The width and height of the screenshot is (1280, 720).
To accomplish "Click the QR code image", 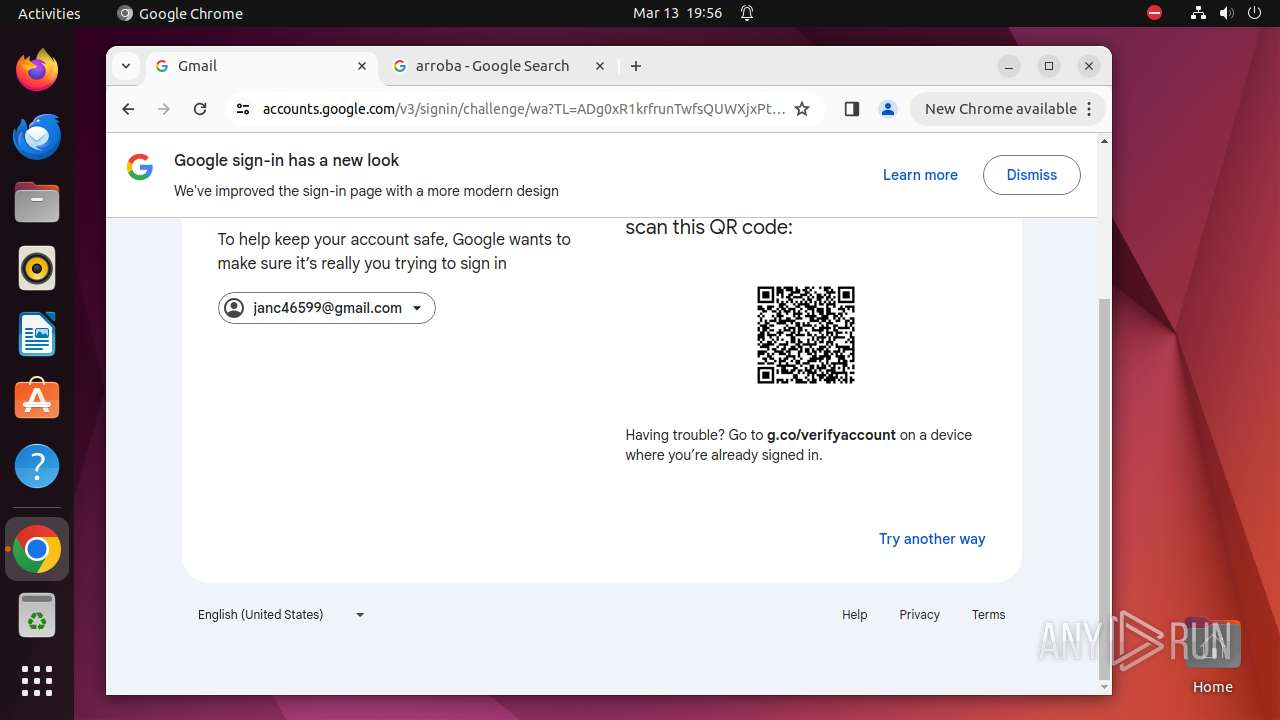I will tap(806, 335).
